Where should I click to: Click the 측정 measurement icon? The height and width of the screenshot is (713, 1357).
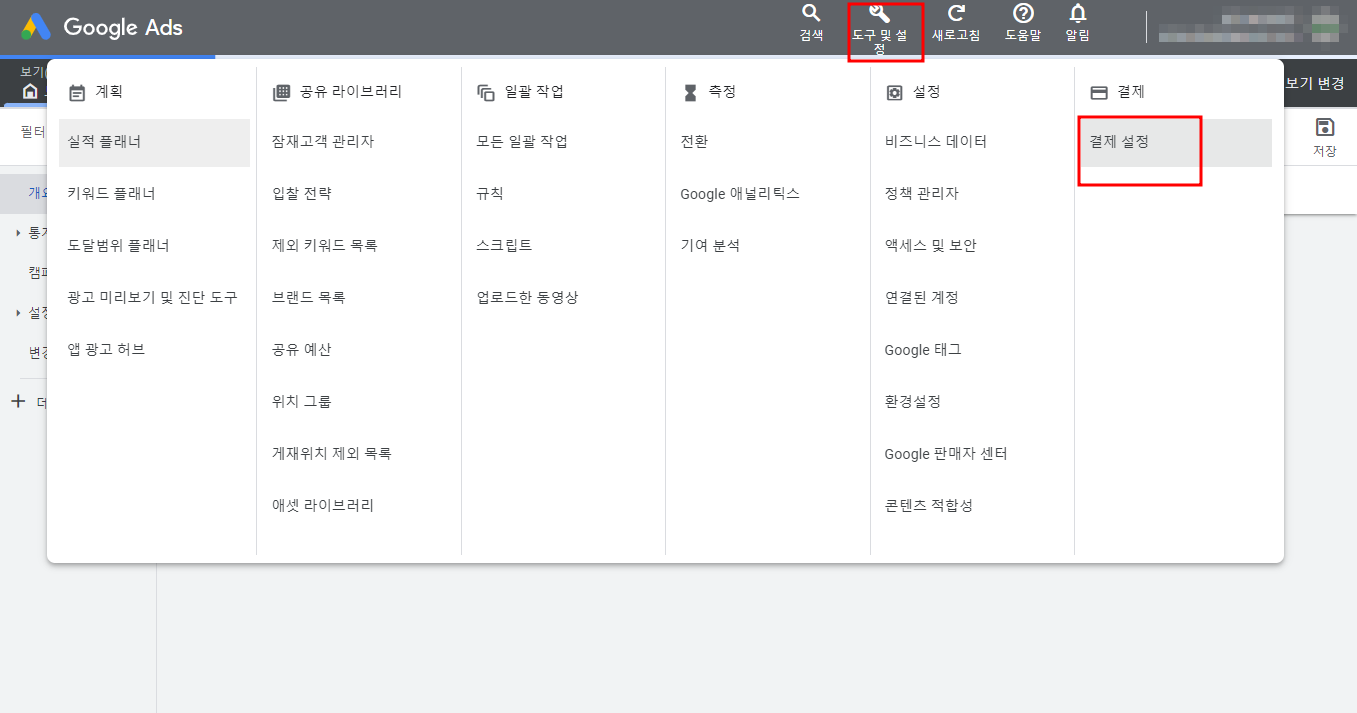[x=691, y=91]
